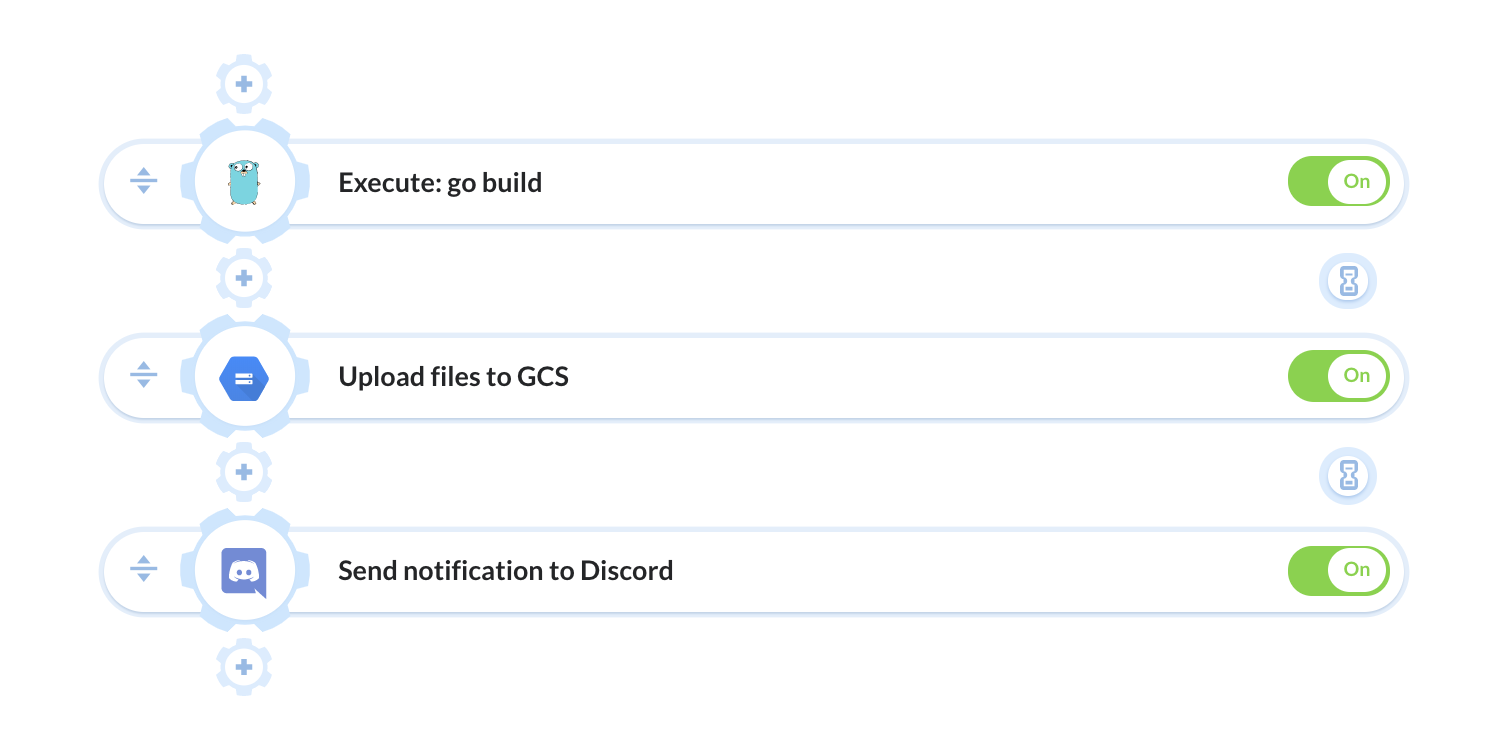Add action below Send notification to Discord
The image size is (1500, 749).
[244, 667]
